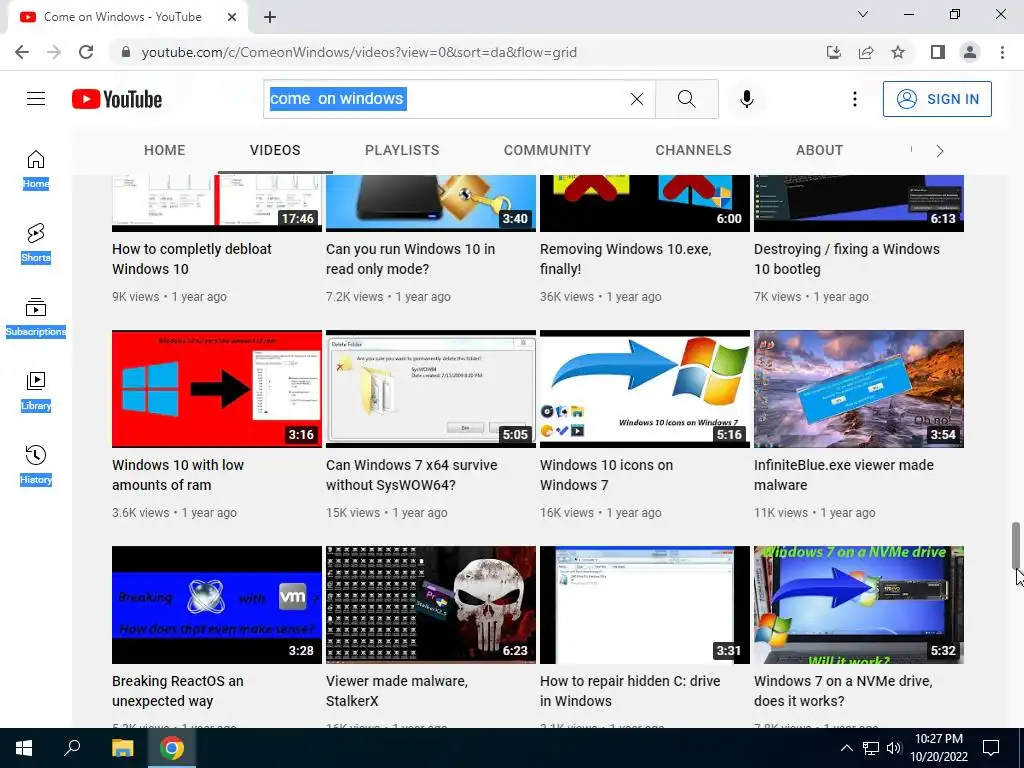Open Shorts in the sidebar
Screen dimensions: 1024x768
pos(36,243)
